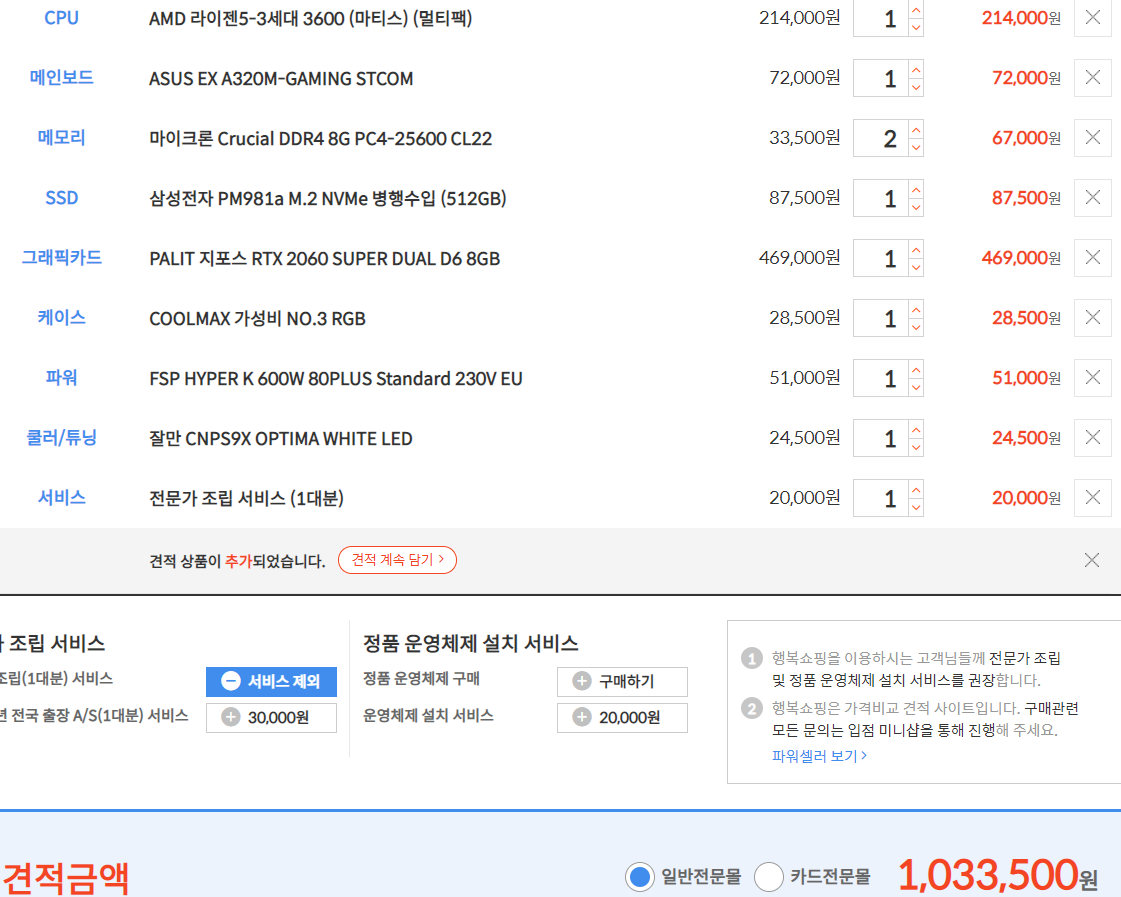Open the 서비스 category link
The image size is (1121, 897).
coord(61,497)
